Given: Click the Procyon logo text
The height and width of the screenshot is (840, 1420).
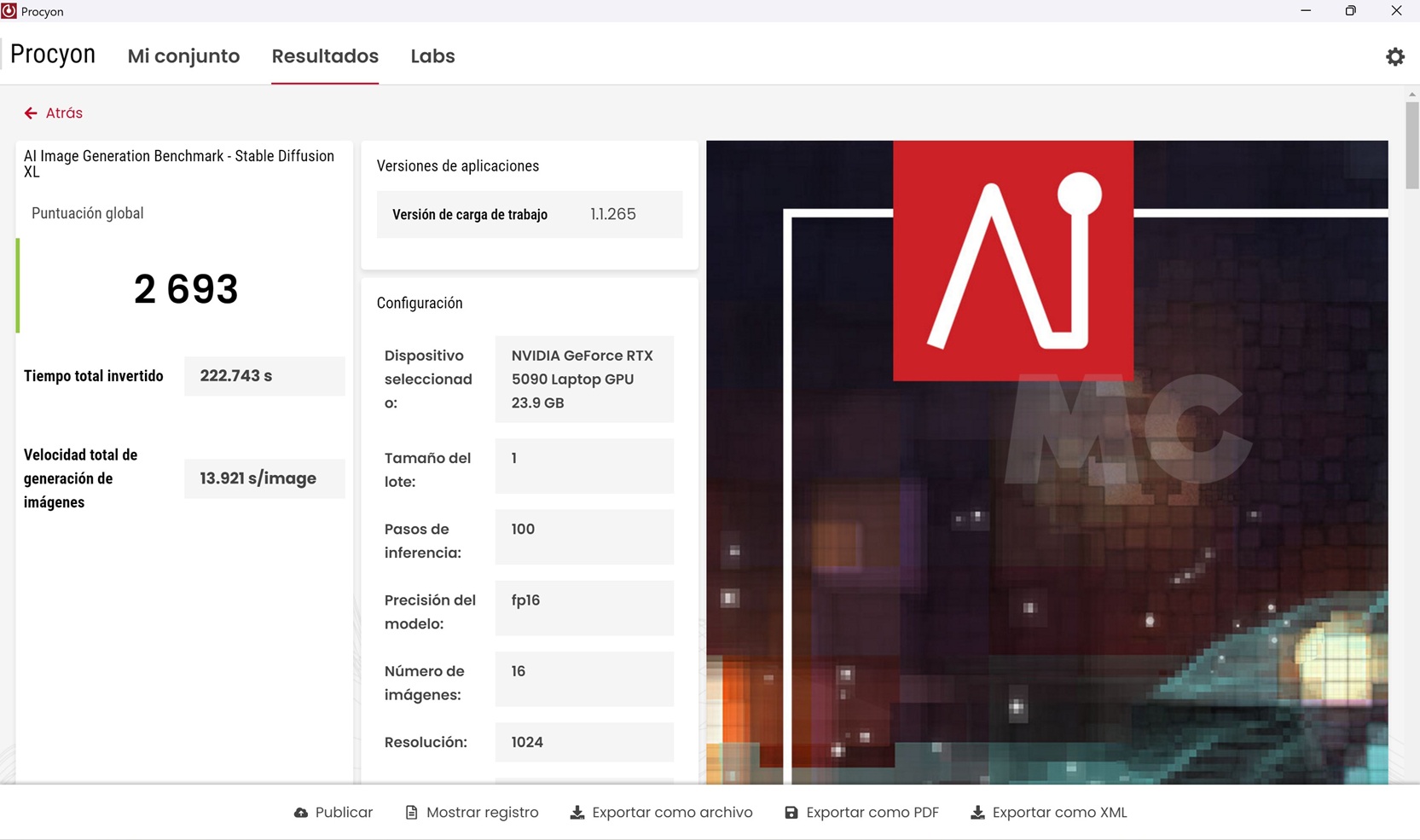Looking at the screenshot, I should pyautogui.click(x=53, y=55).
